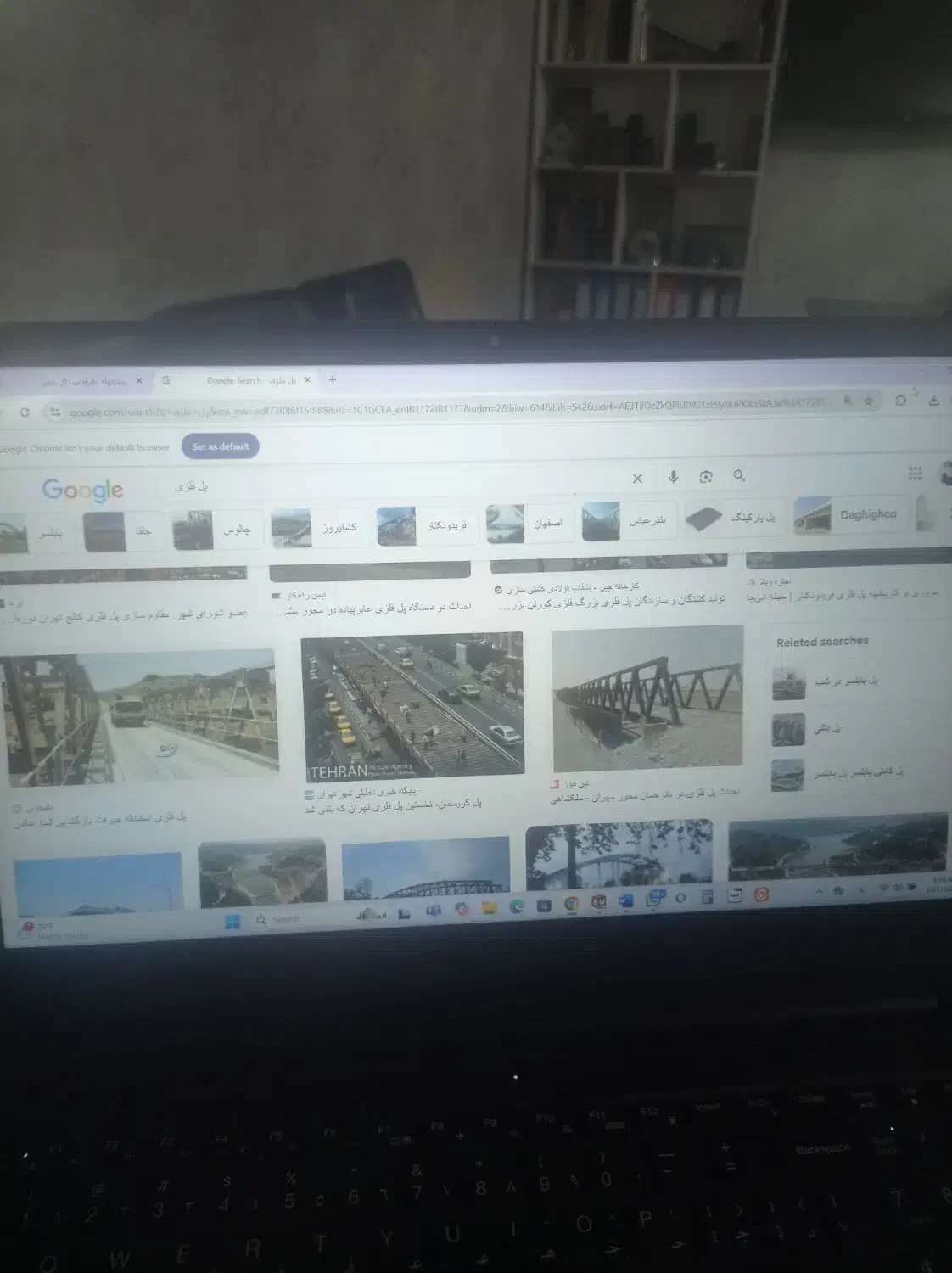Open the Google apps grid
Screen dimensions: 952x1273
click(x=915, y=474)
